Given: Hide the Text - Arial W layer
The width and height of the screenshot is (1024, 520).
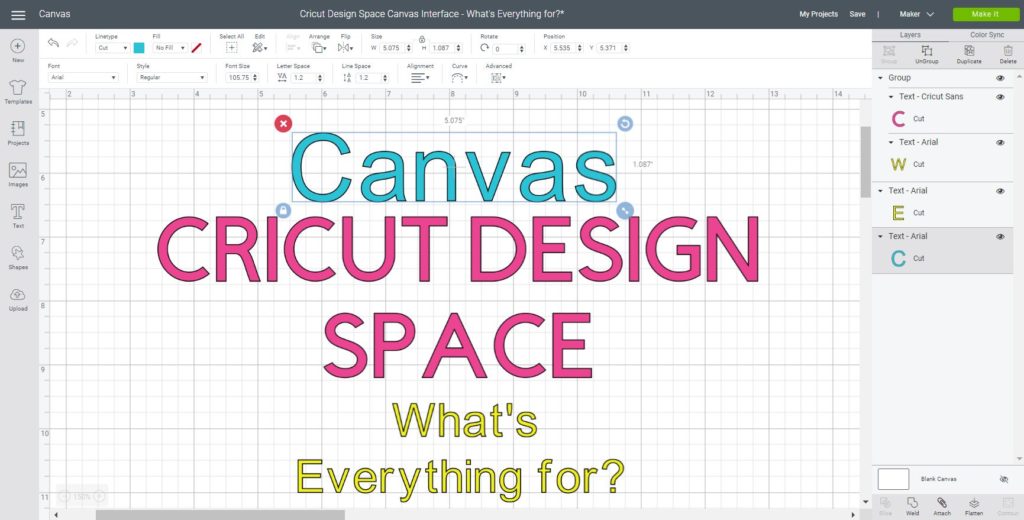Looking at the screenshot, I should click(x=1000, y=142).
